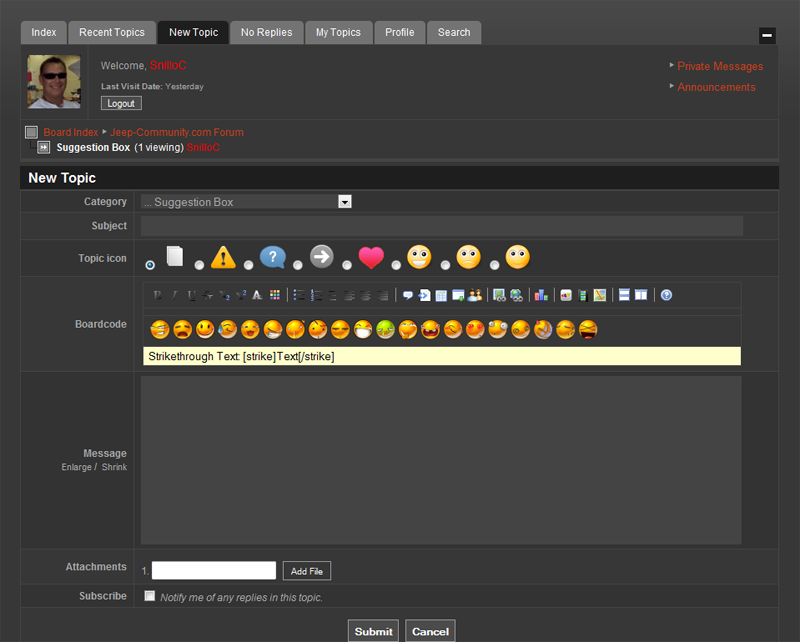Enlarge the message text area
This screenshot has width=800, height=642.
77,467
